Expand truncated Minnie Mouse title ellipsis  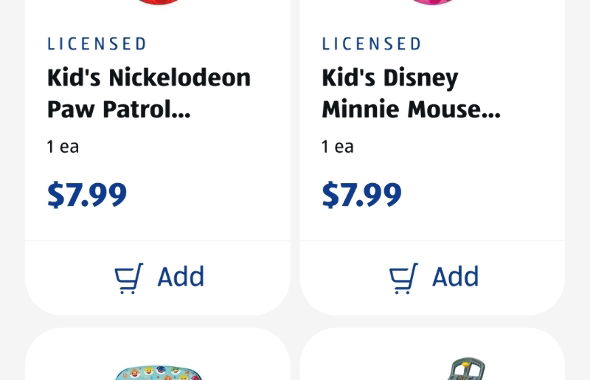pos(493,109)
